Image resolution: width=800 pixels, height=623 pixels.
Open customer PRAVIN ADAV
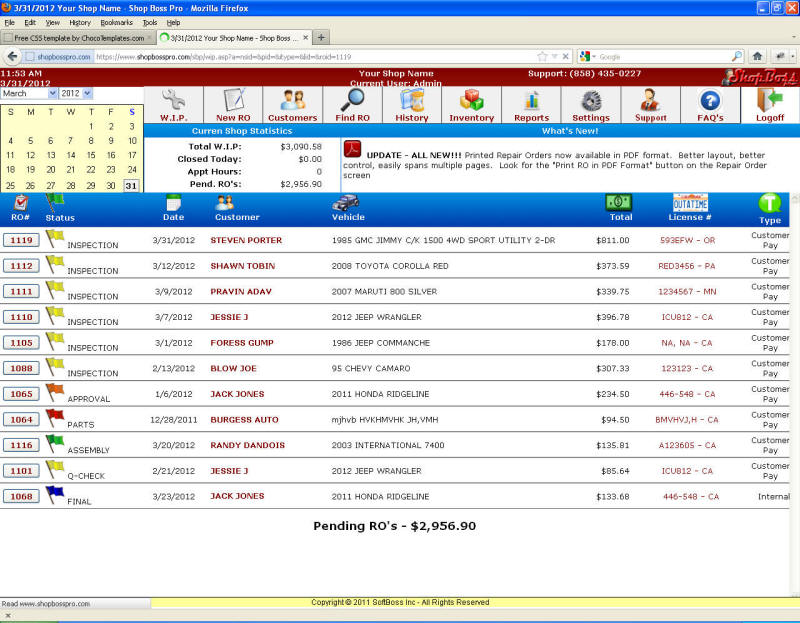tap(241, 291)
